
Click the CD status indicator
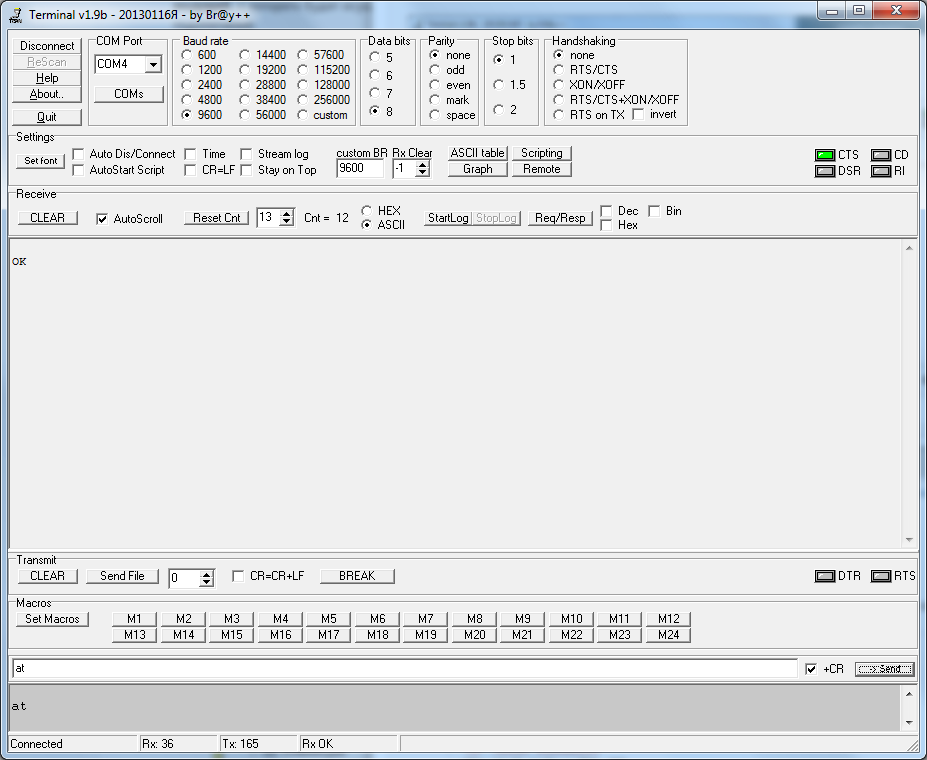(880, 155)
